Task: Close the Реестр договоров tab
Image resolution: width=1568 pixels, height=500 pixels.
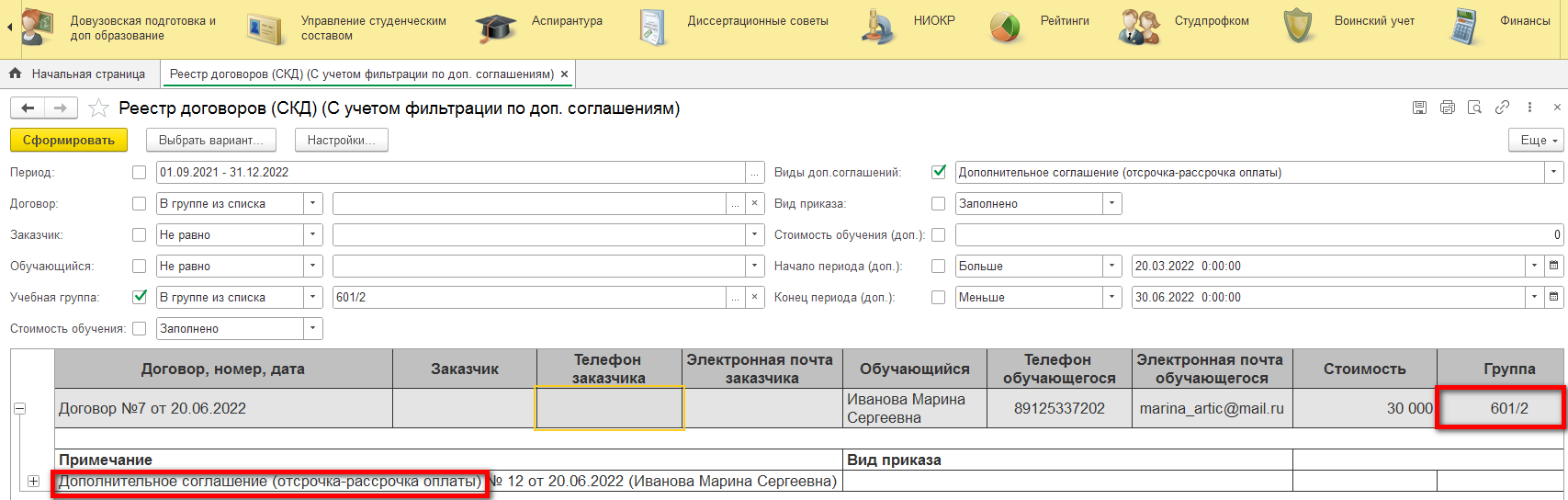Action: tap(564, 74)
